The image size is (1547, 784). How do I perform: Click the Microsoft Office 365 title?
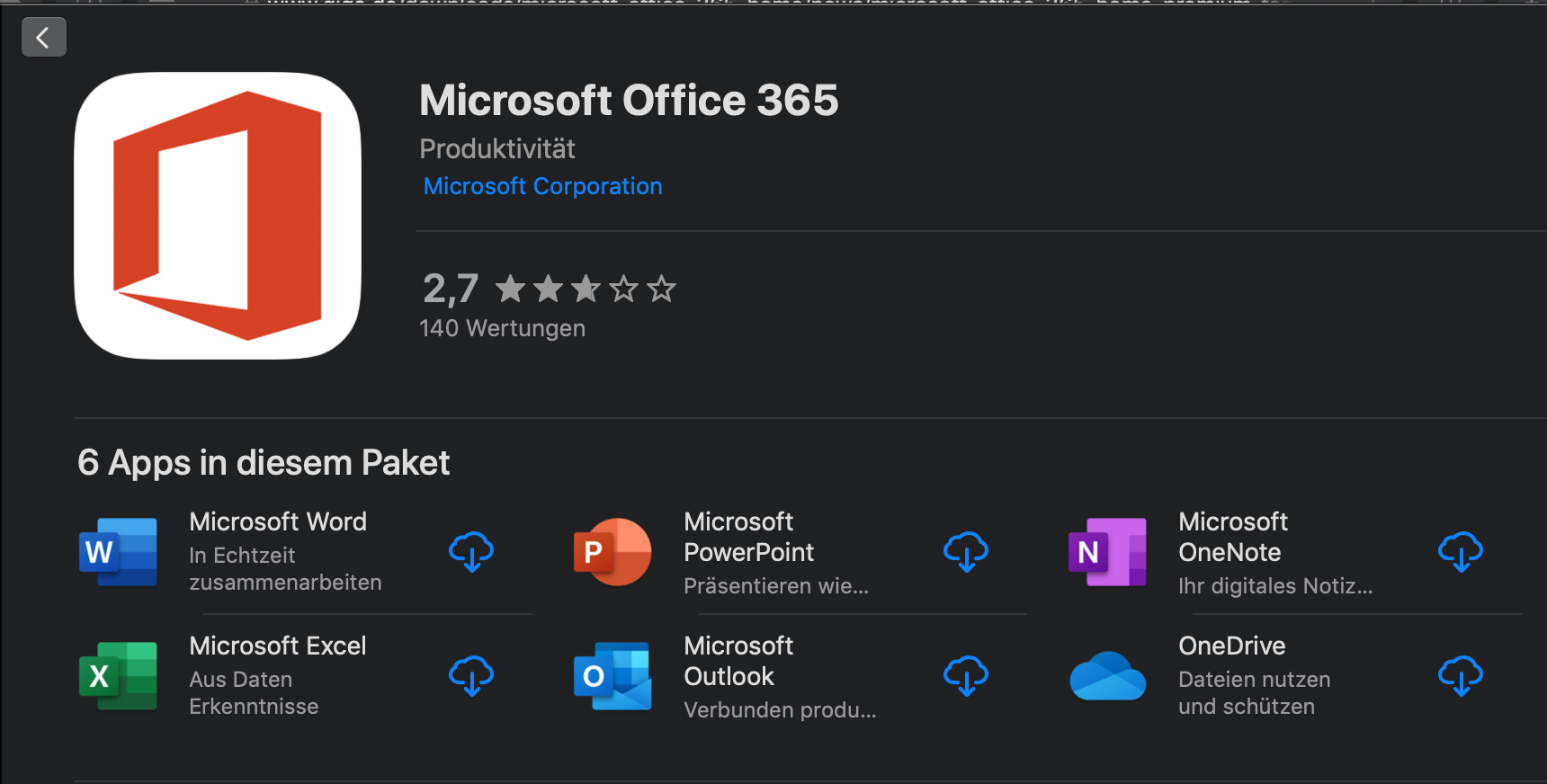[x=629, y=100]
